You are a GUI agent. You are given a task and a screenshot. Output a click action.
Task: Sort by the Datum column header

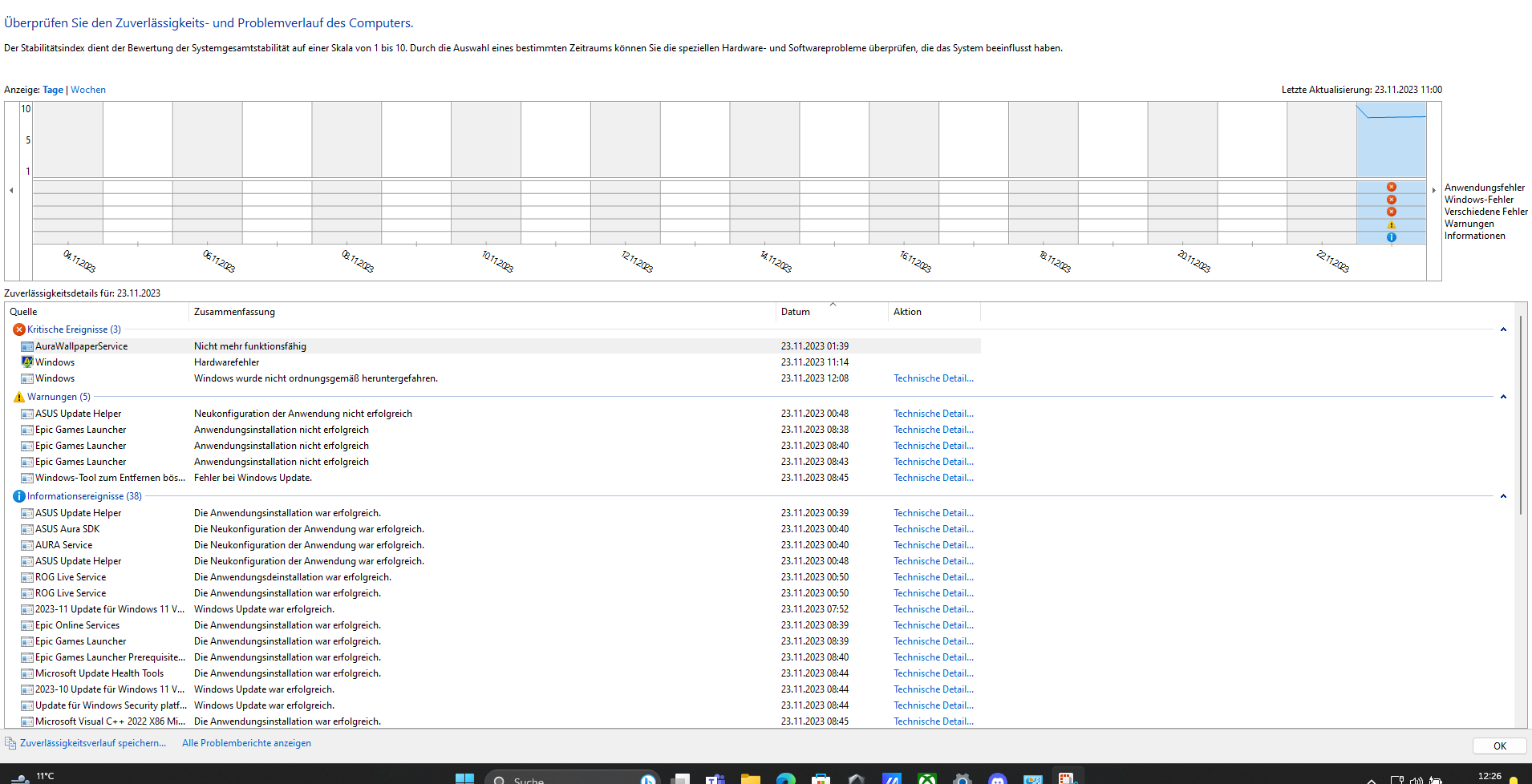point(832,312)
